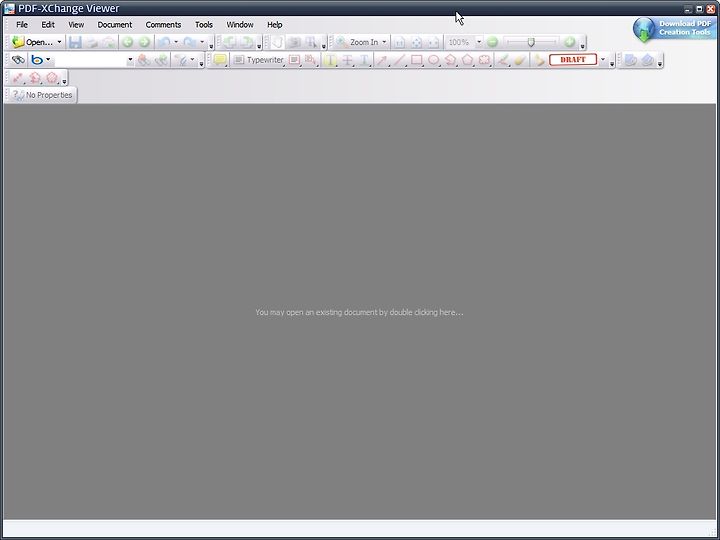Image resolution: width=720 pixels, height=540 pixels.
Task: Select the Rectangle drawing tool
Action: [416, 60]
